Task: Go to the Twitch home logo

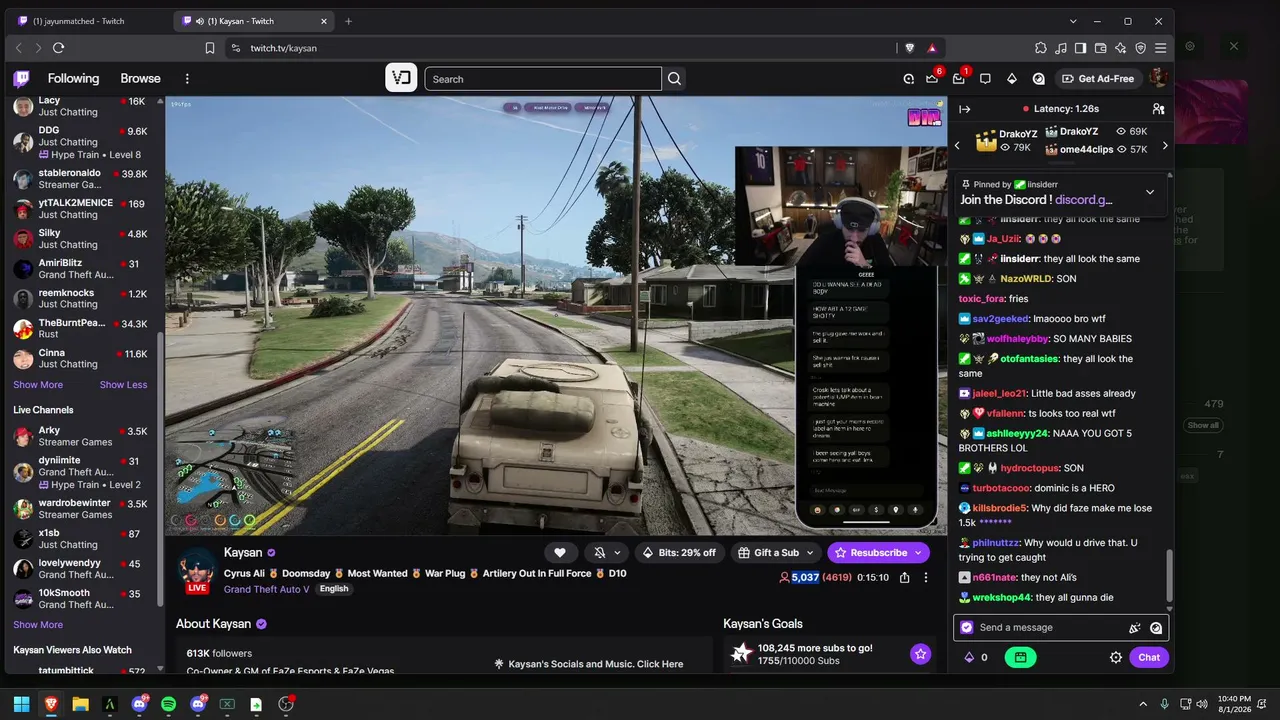Action: [x=21, y=79]
